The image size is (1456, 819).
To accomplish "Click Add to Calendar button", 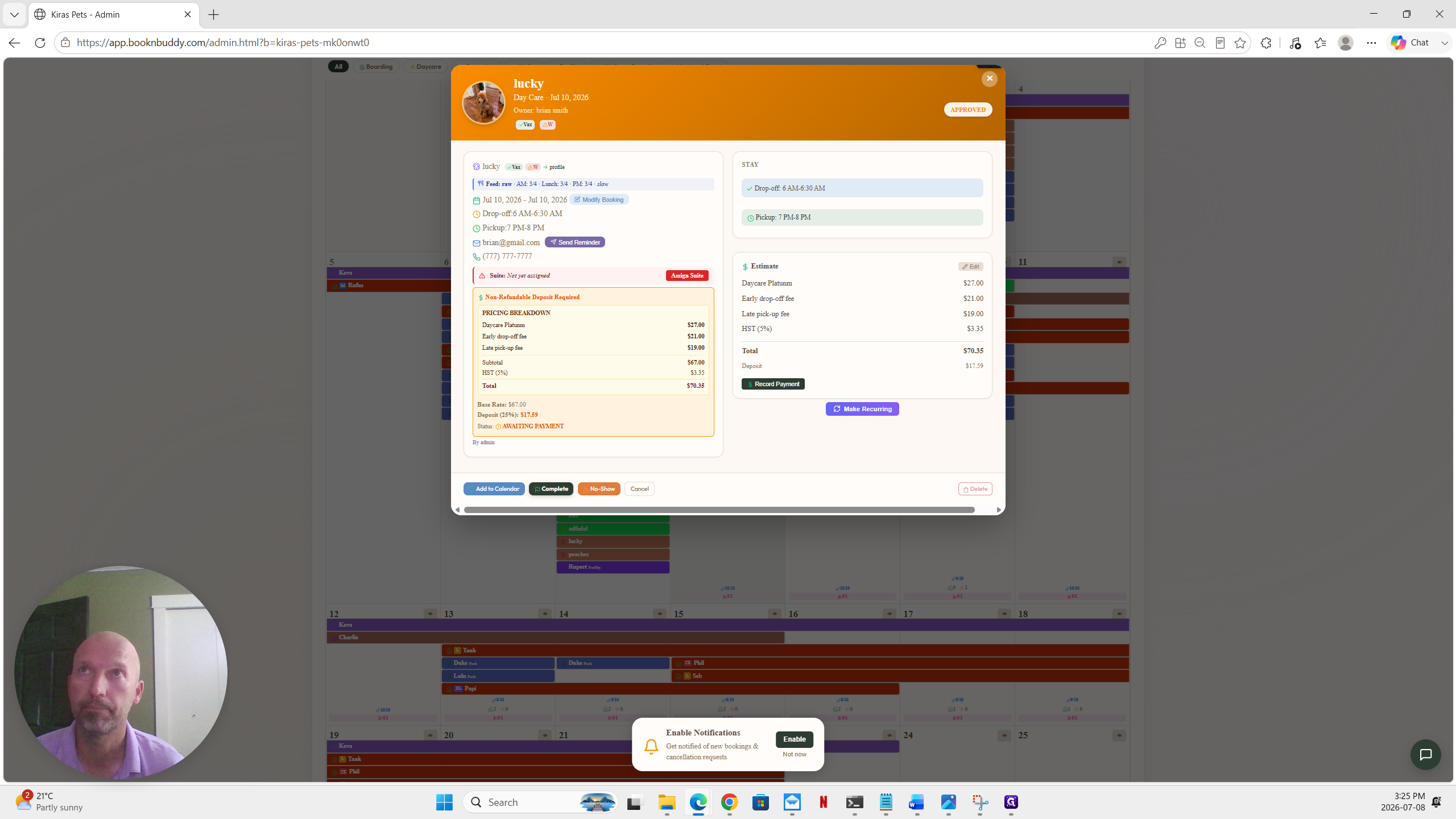I will point(494,489).
